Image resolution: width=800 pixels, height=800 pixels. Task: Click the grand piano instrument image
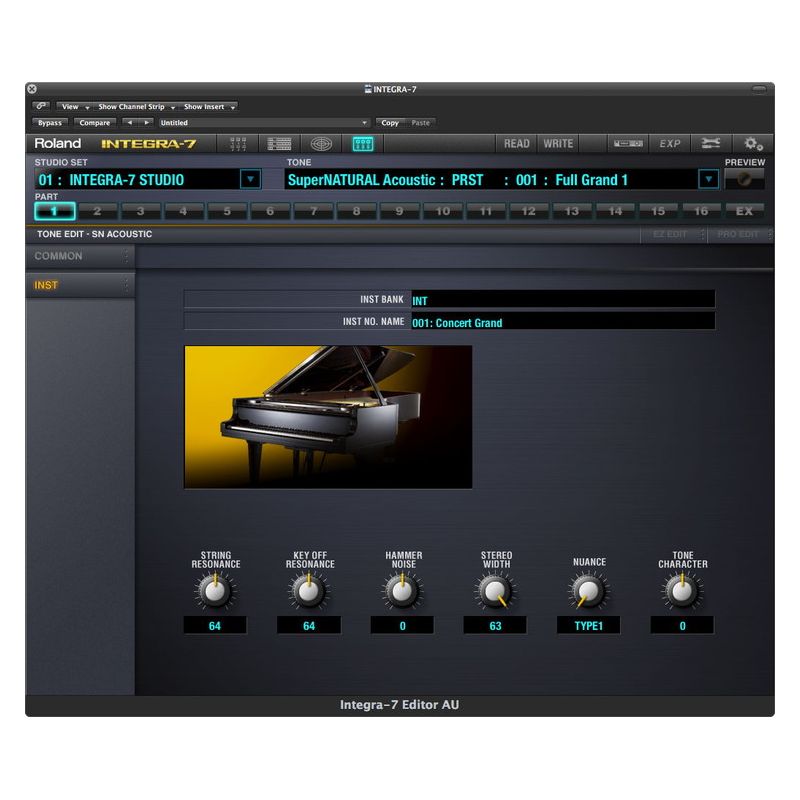[x=328, y=417]
